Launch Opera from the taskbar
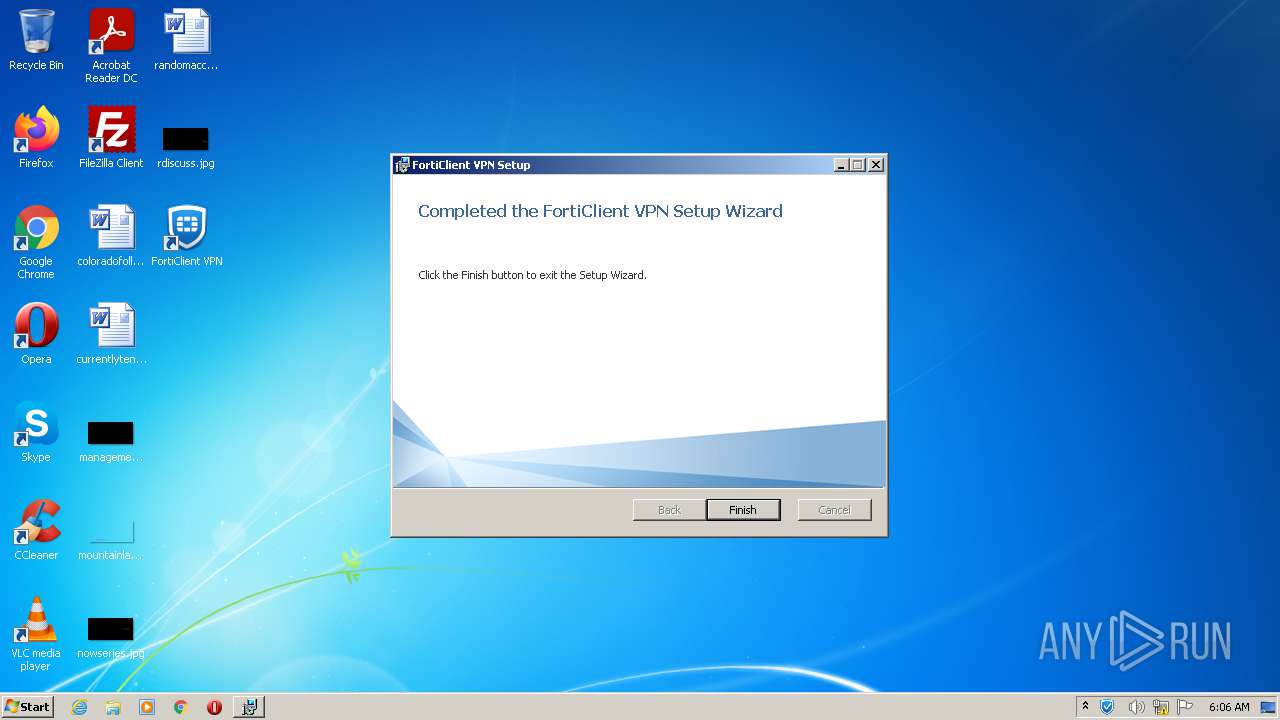The image size is (1280, 720). 214,707
